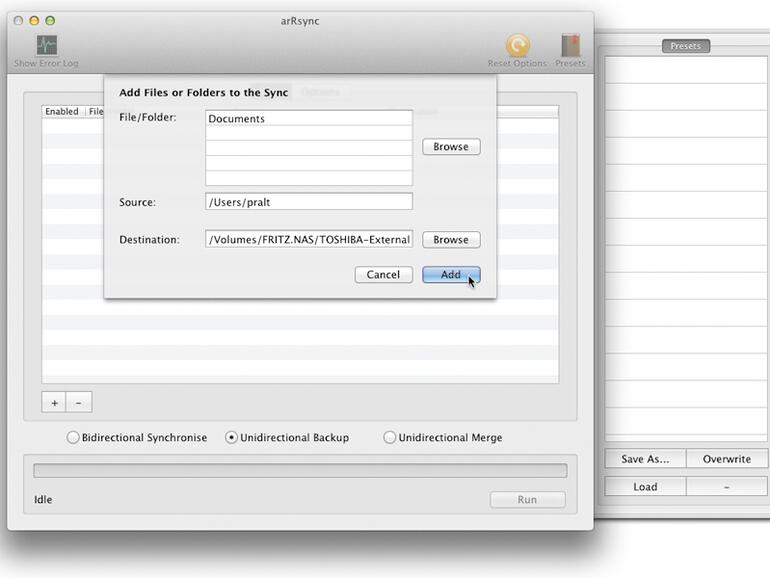Cancel the Add Files dialog
Viewport: 770px width, 578px height.
tap(383, 275)
